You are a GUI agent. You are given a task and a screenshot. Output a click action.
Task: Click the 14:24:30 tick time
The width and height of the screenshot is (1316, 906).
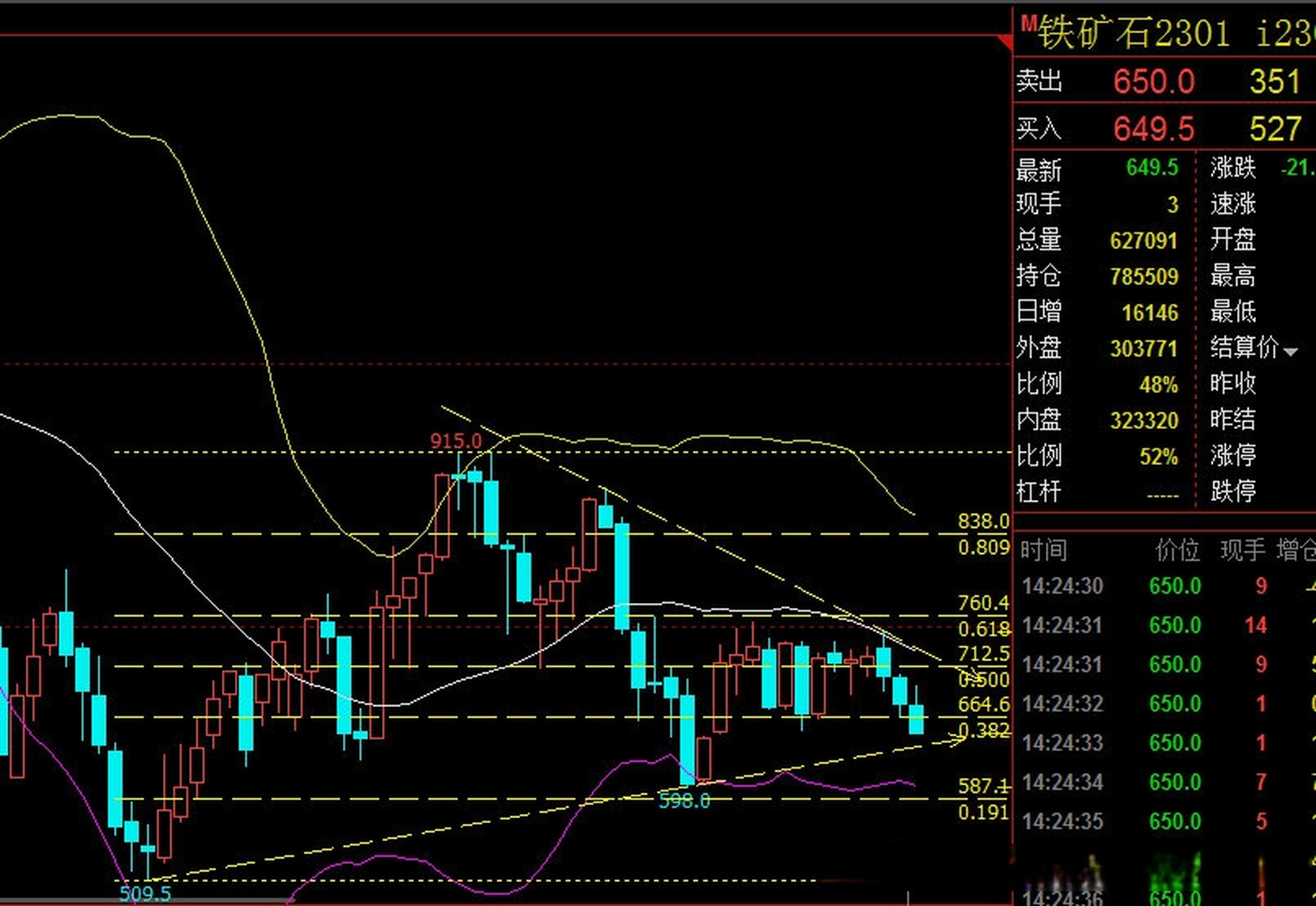[x=1063, y=586]
